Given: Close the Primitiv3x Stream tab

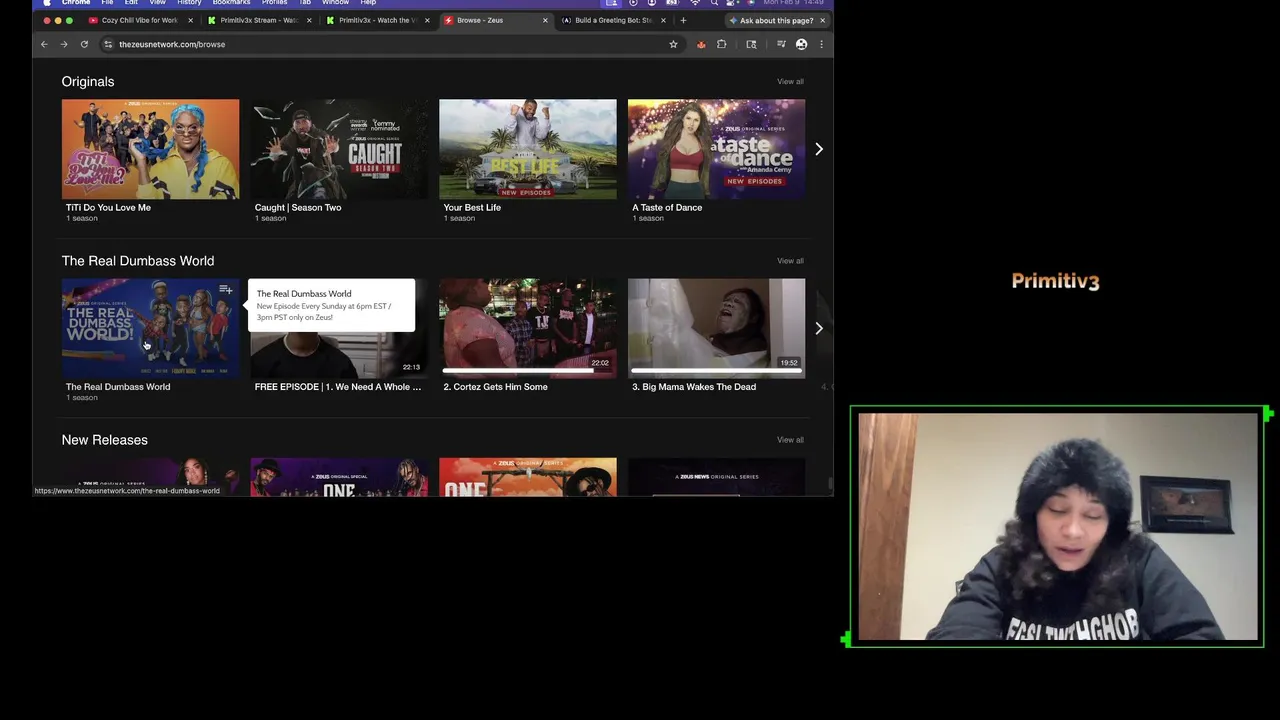Looking at the screenshot, I should point(309,20).
